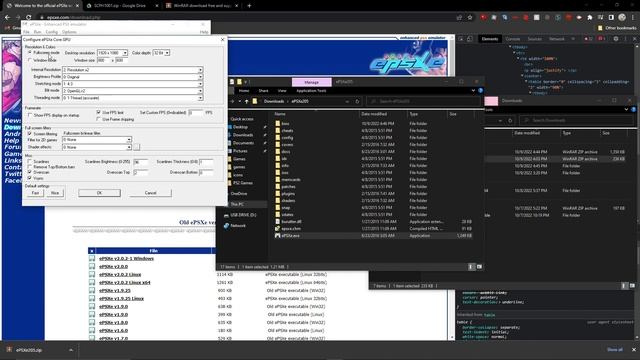Image resolution: width=640 pixels, height=360 pixels.
Task: Click the Fast default settings button
Action: 35,193
